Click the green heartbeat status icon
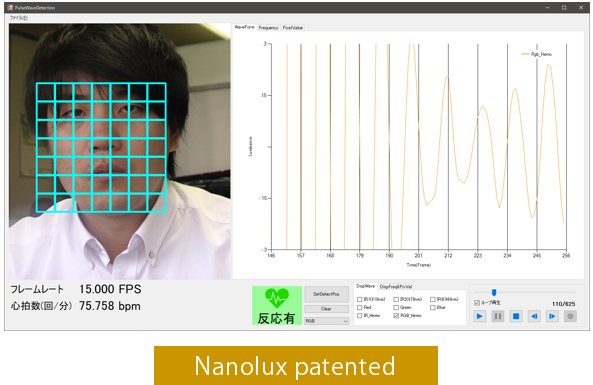The width and height of the screenshot is (593, 385). pos(277,305)
